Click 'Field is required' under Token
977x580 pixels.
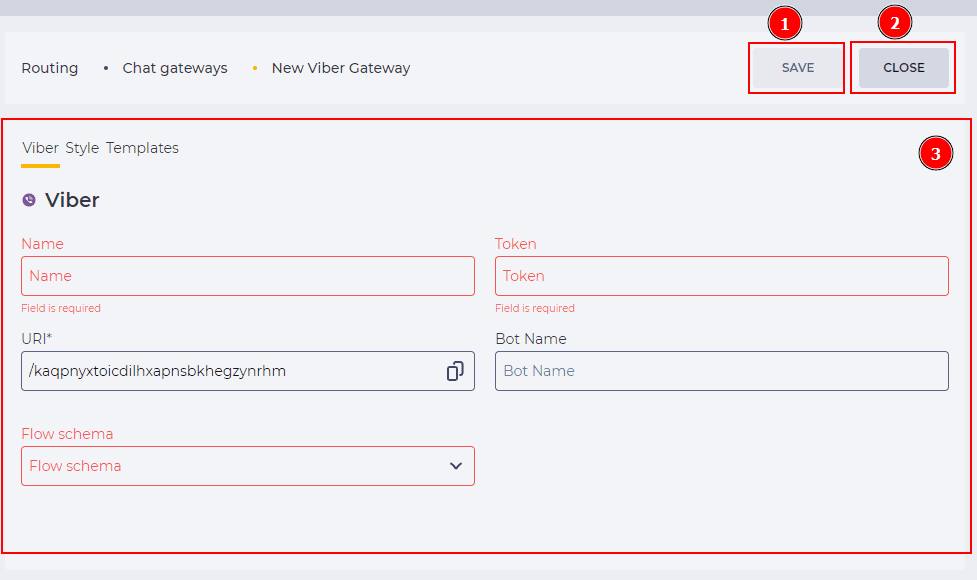click(535, 308)
